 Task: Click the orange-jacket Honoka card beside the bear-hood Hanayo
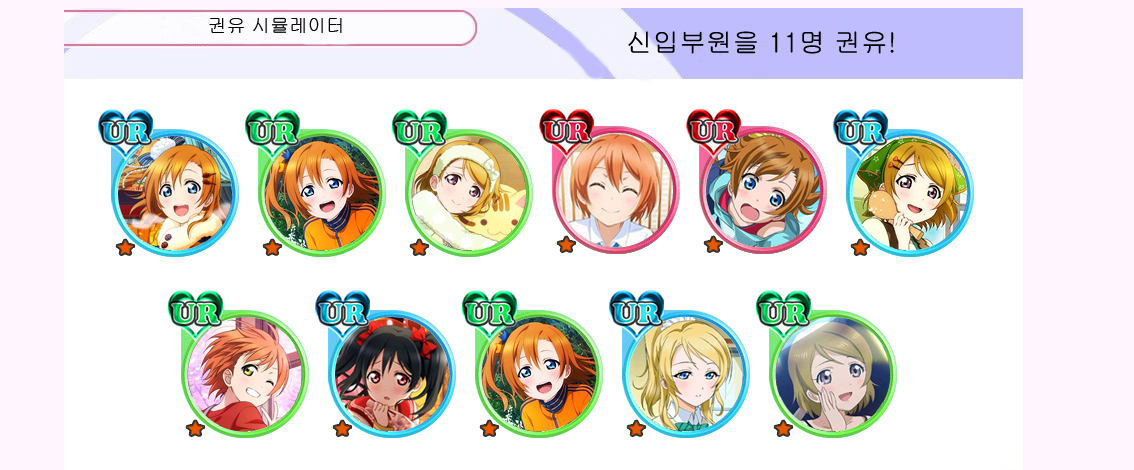(322, 192)
